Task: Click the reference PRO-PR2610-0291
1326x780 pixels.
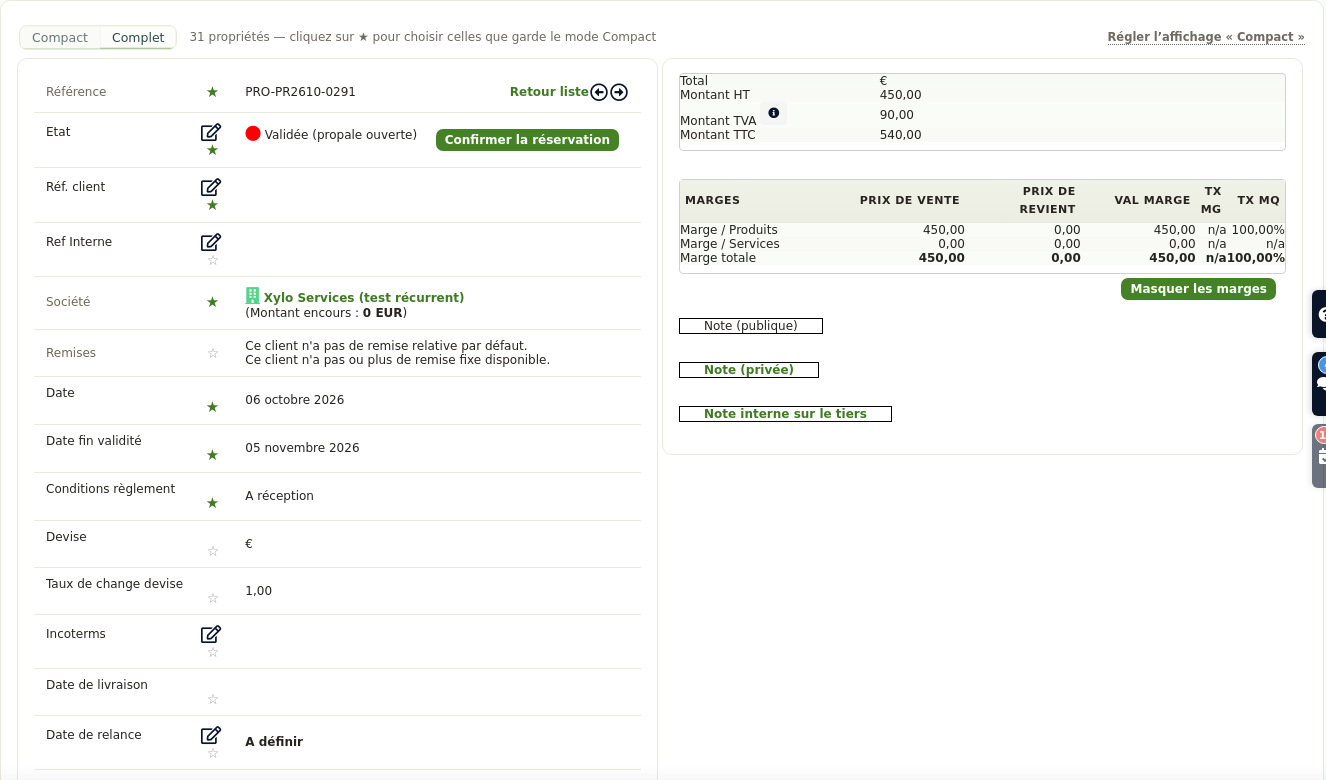Action: point(300,92)
